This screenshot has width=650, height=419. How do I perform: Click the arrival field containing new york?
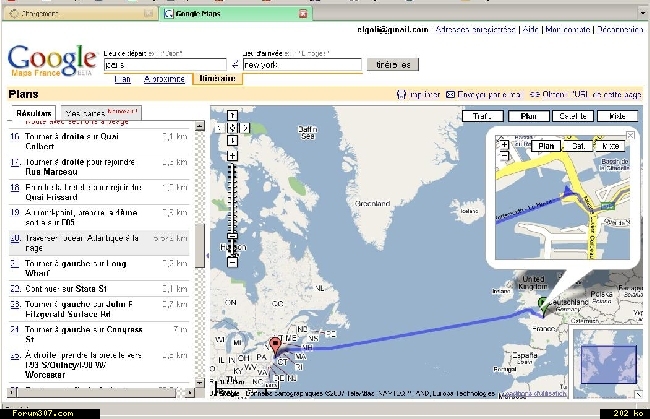302,65
